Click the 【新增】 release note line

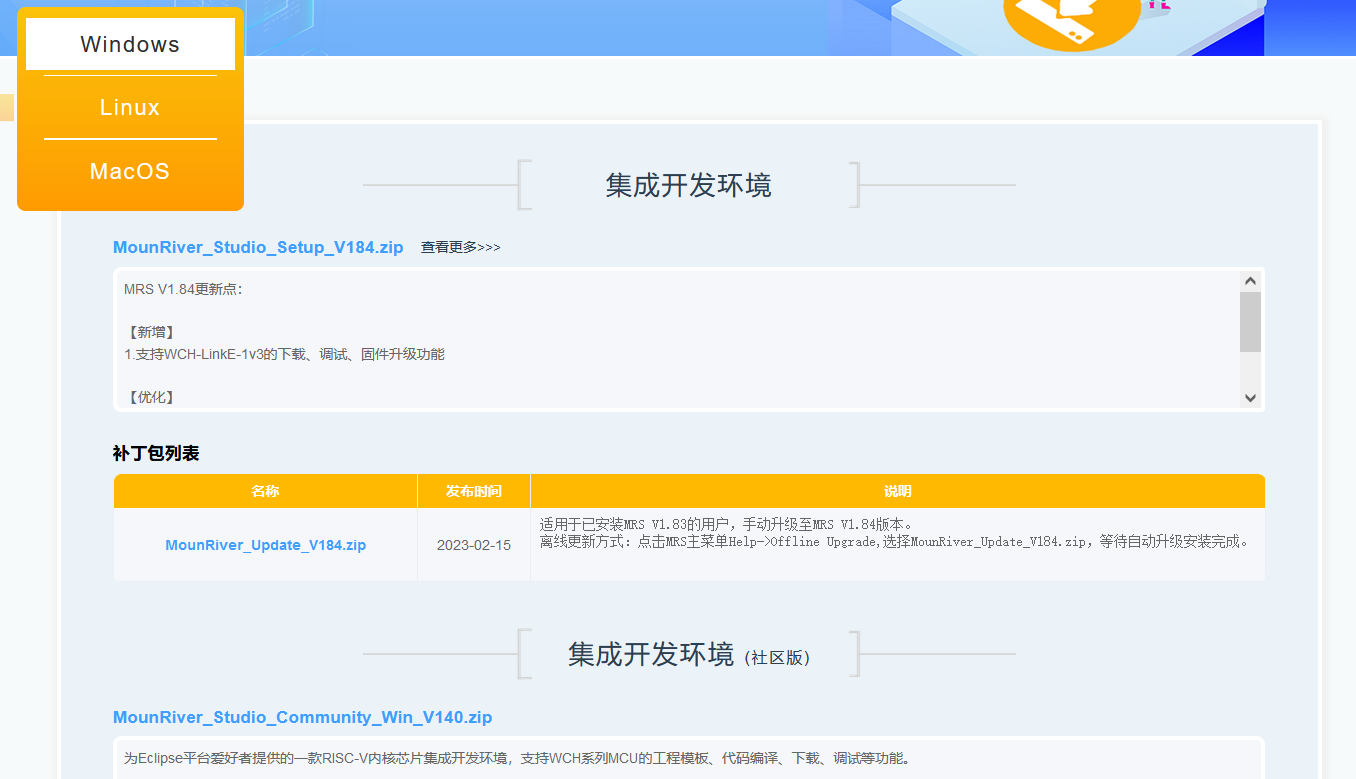click(x=152, y=332)
